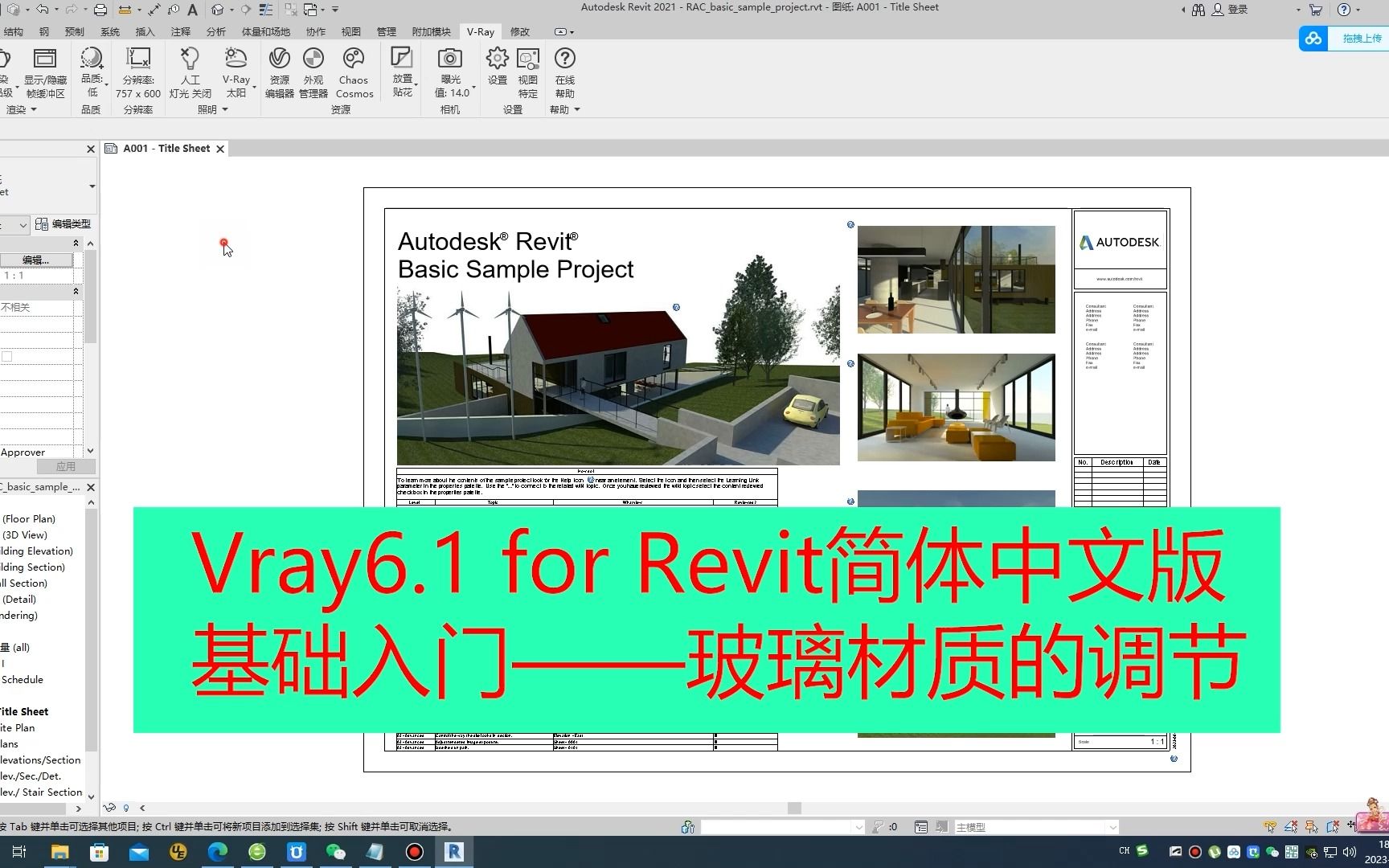Click the 应用 Apply button
Viewport: 1389px width, 868px height.
point(66,466)
